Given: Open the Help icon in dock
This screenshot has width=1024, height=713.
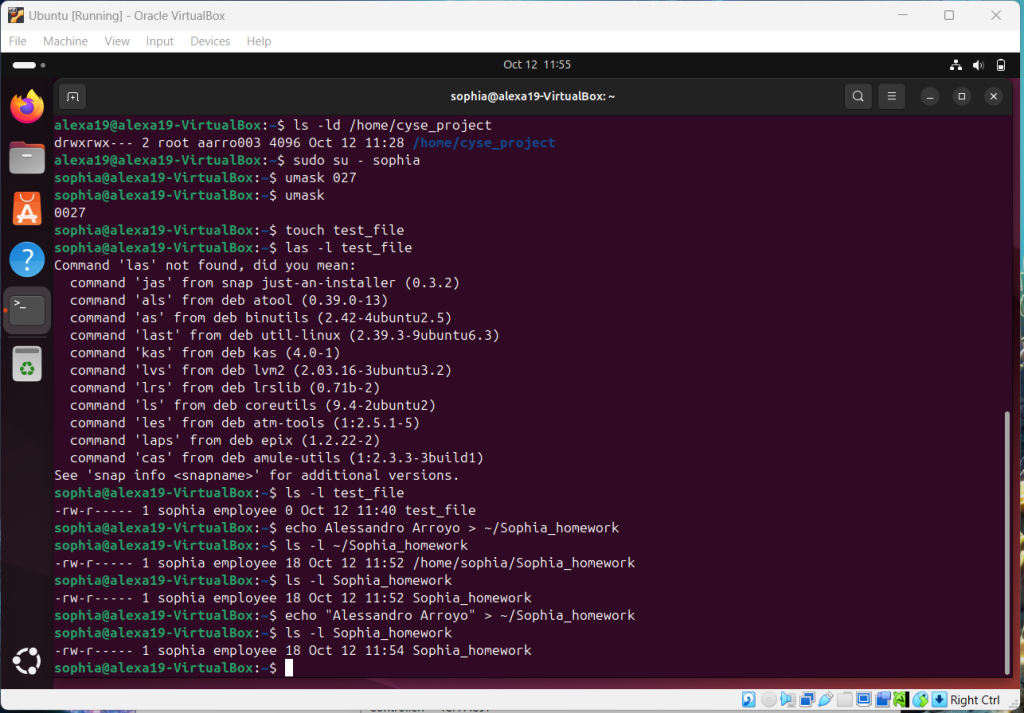Looking at the screenshot, I should (x=27, y=259).
